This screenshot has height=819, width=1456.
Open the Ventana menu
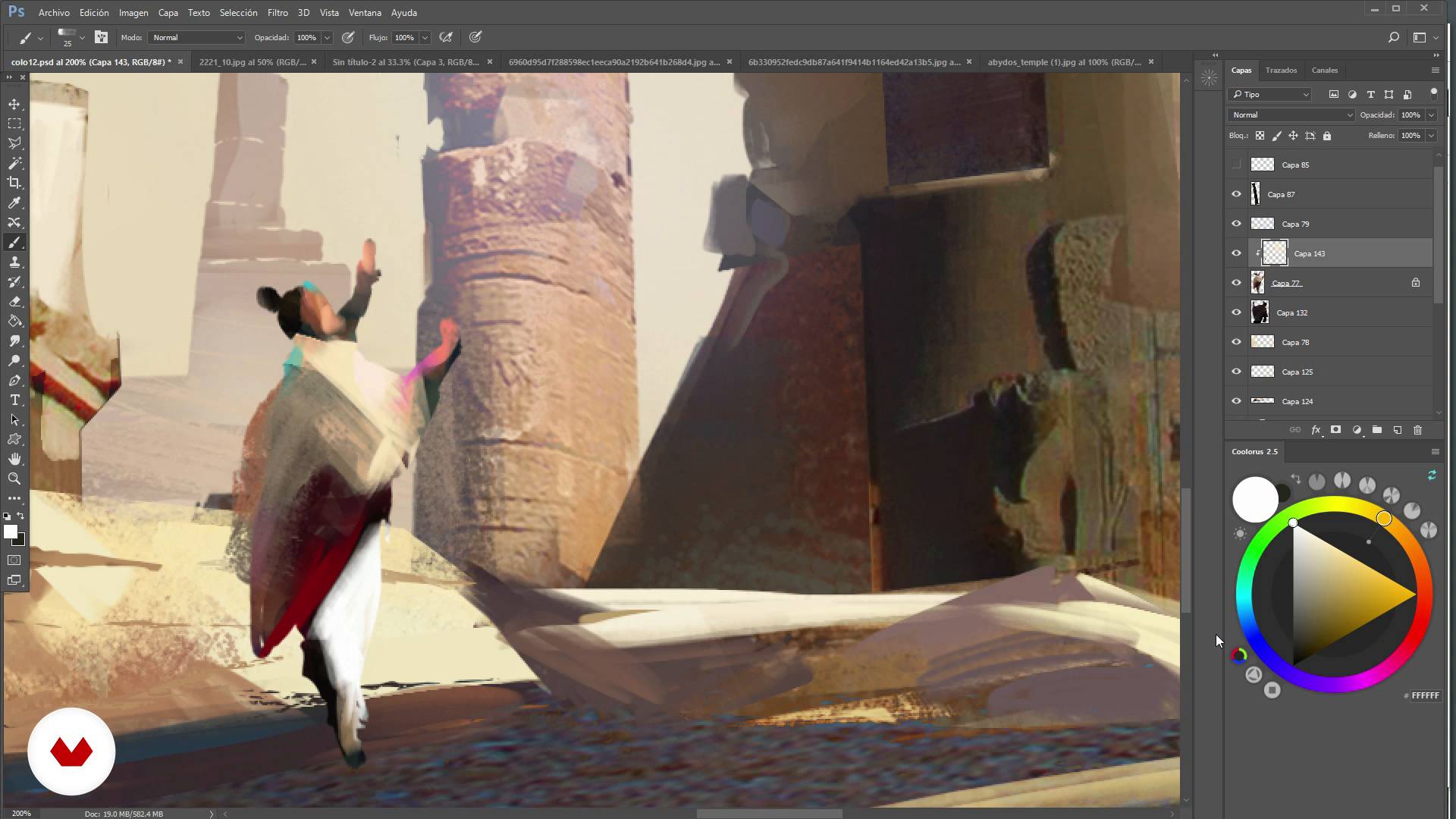click(x=365, y=12)
